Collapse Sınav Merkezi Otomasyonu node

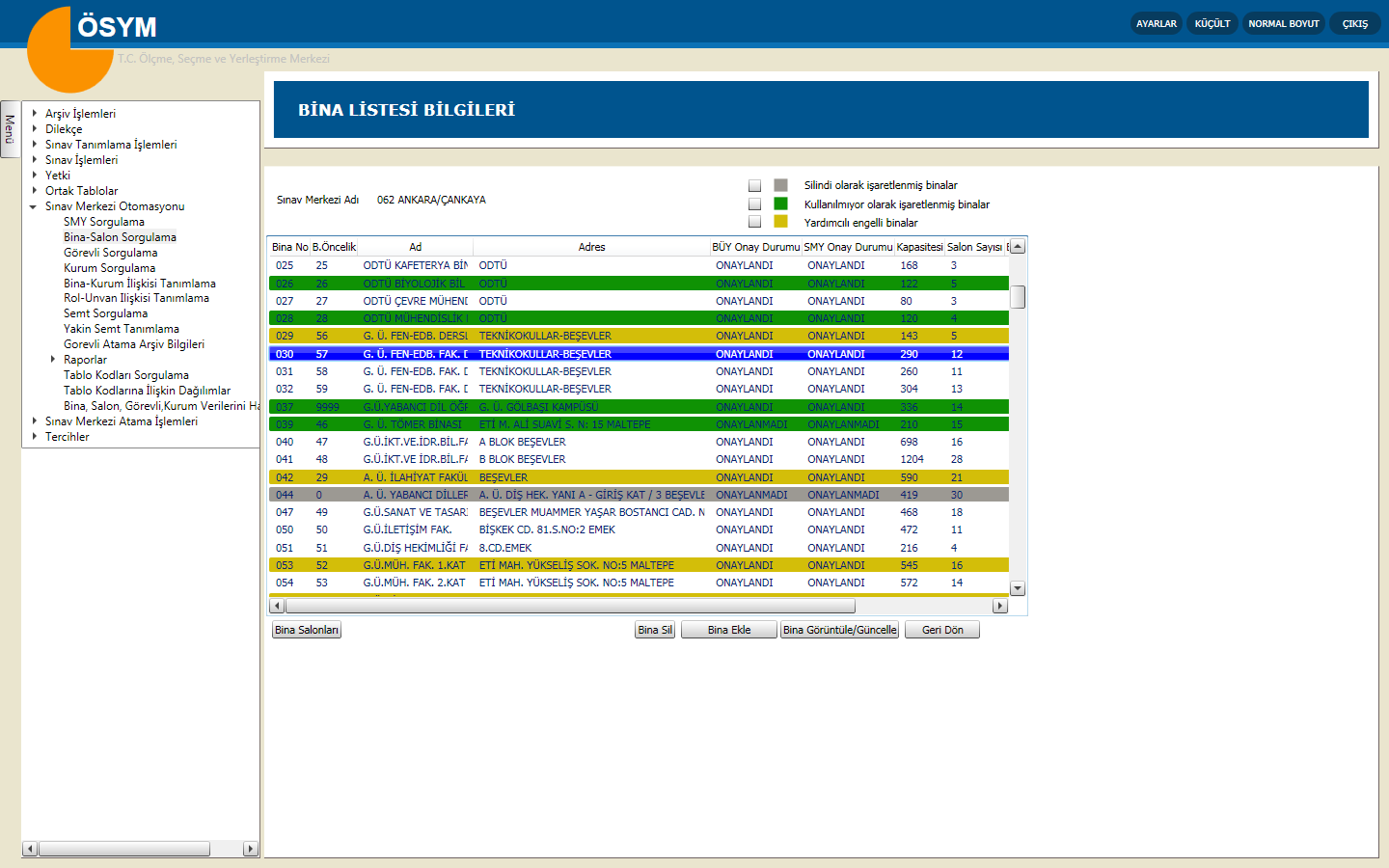[x=34, y=206]
